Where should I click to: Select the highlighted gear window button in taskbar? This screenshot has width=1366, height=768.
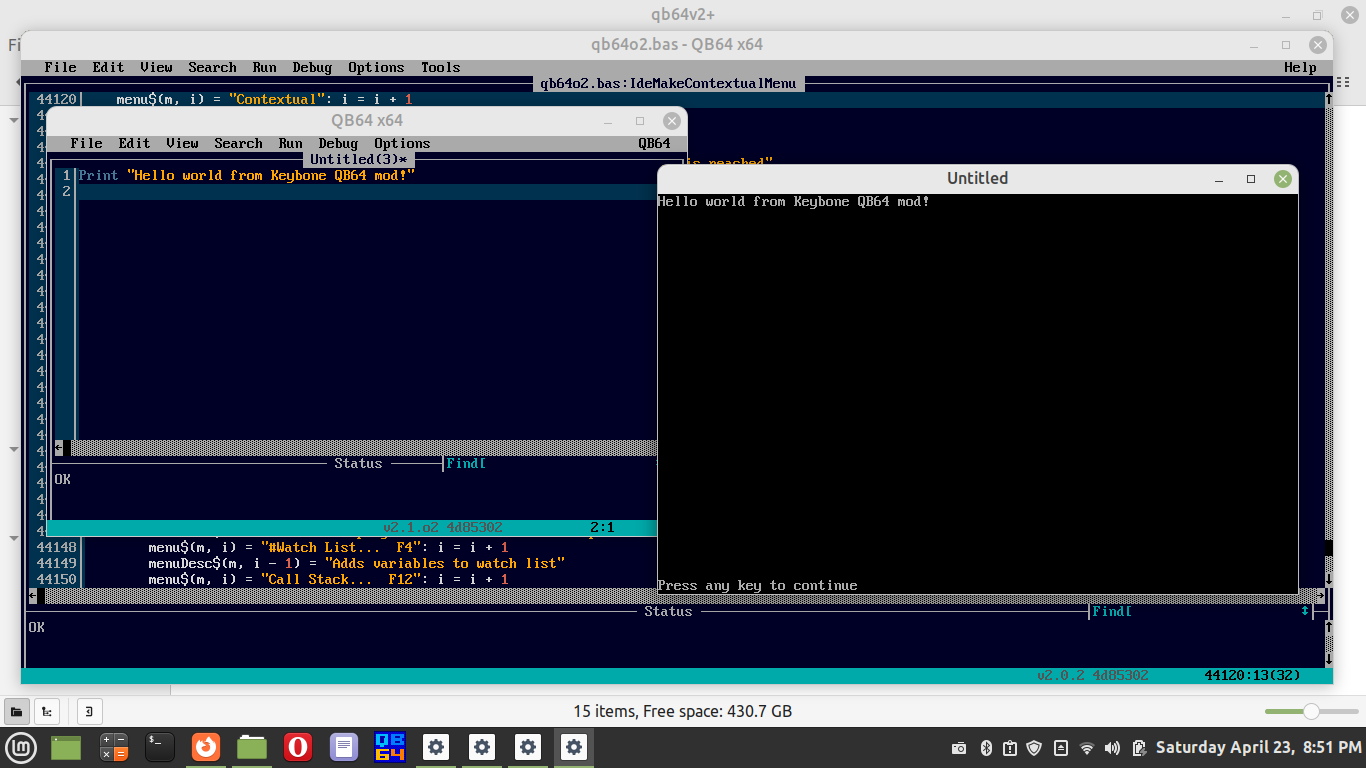574,747
